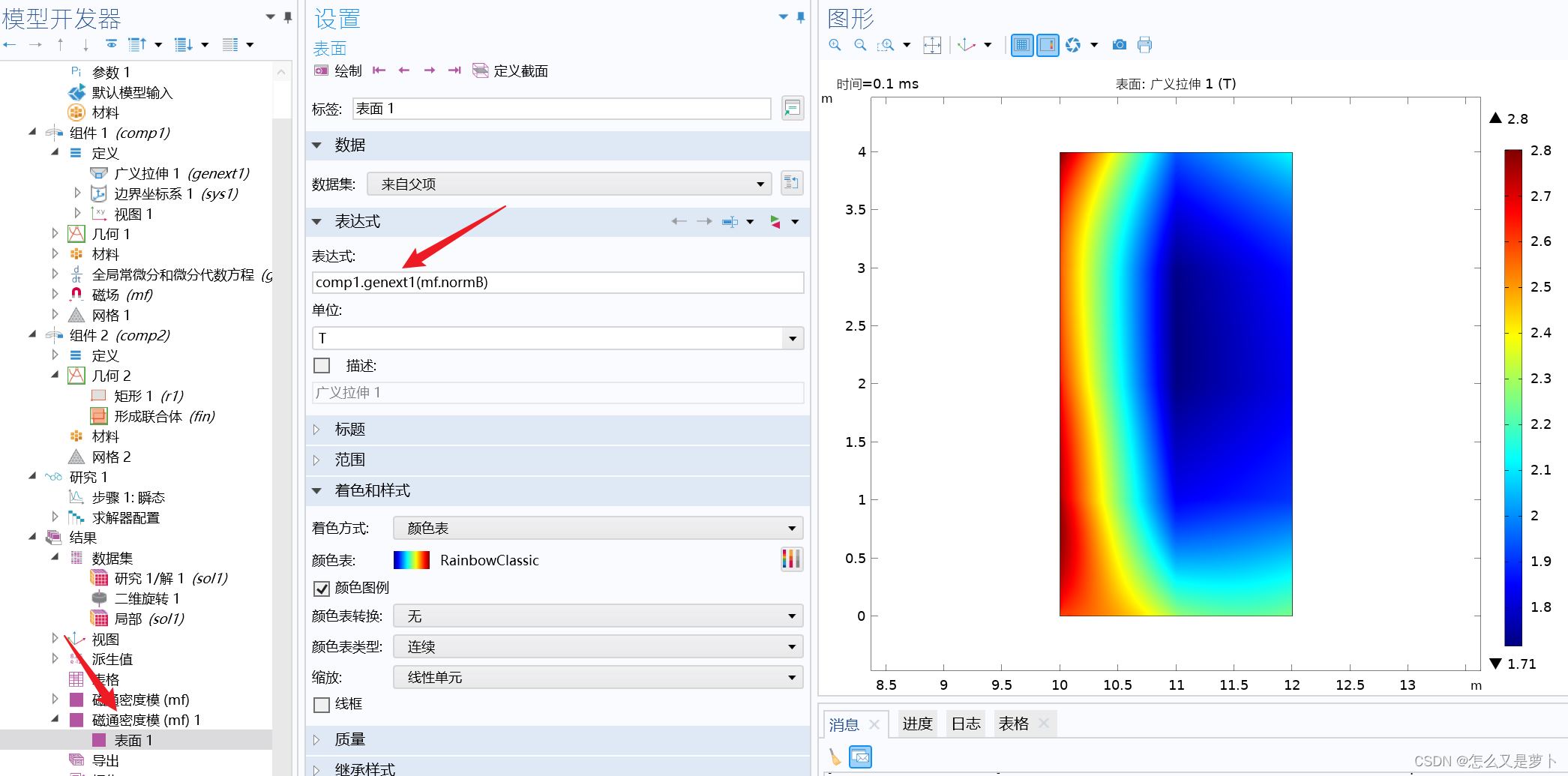Toggle the grid display button
The image size is (1568, 776).
click(1022, 45)
